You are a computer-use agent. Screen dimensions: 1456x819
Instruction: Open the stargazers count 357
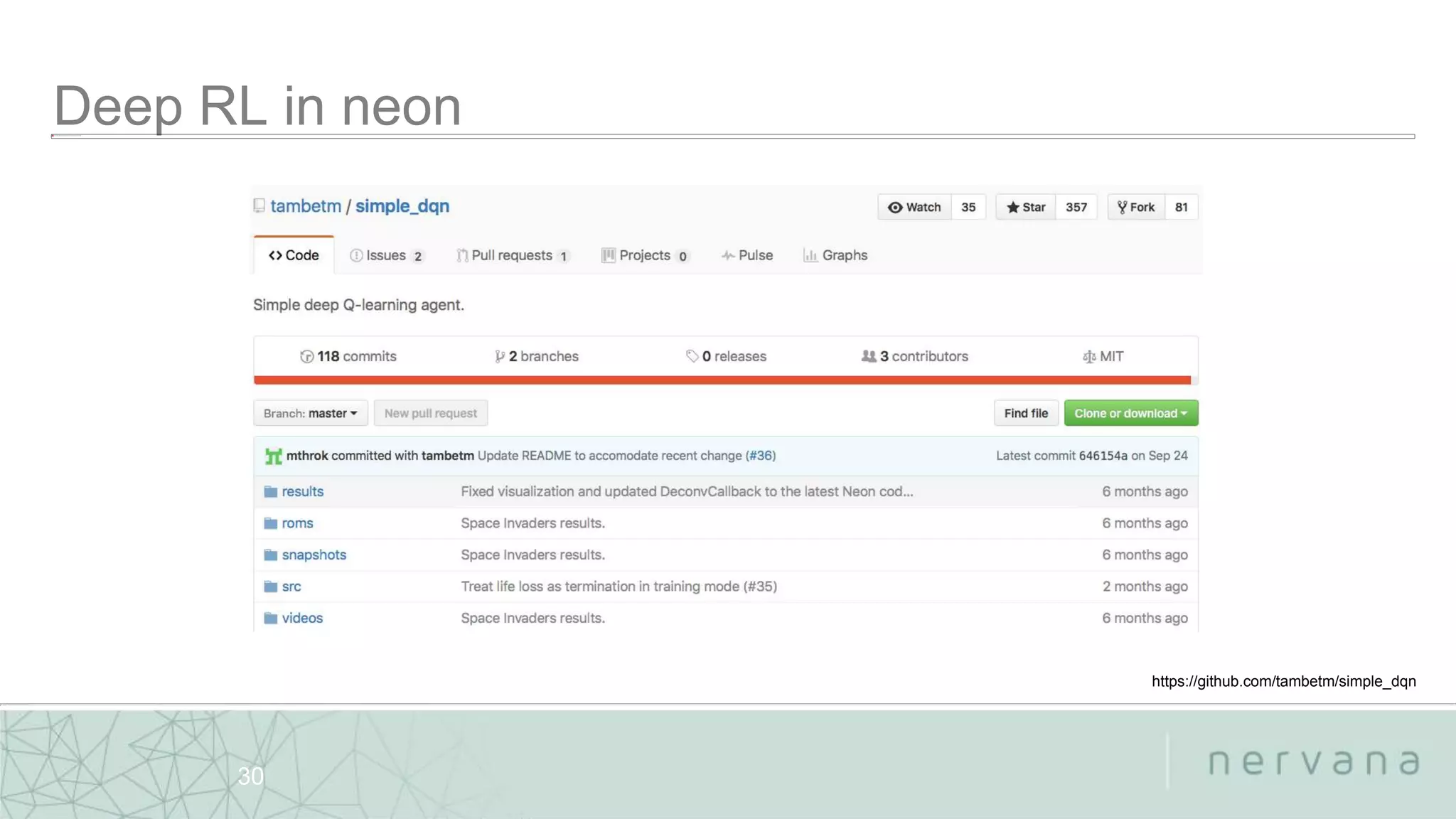[1076, 207]
